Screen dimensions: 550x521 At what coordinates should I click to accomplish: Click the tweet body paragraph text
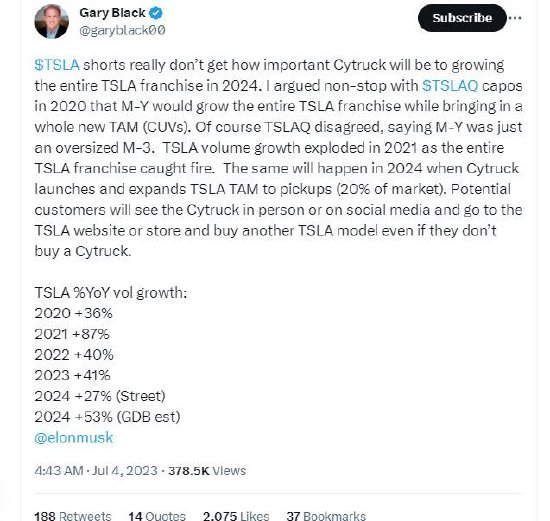(278, 158)
